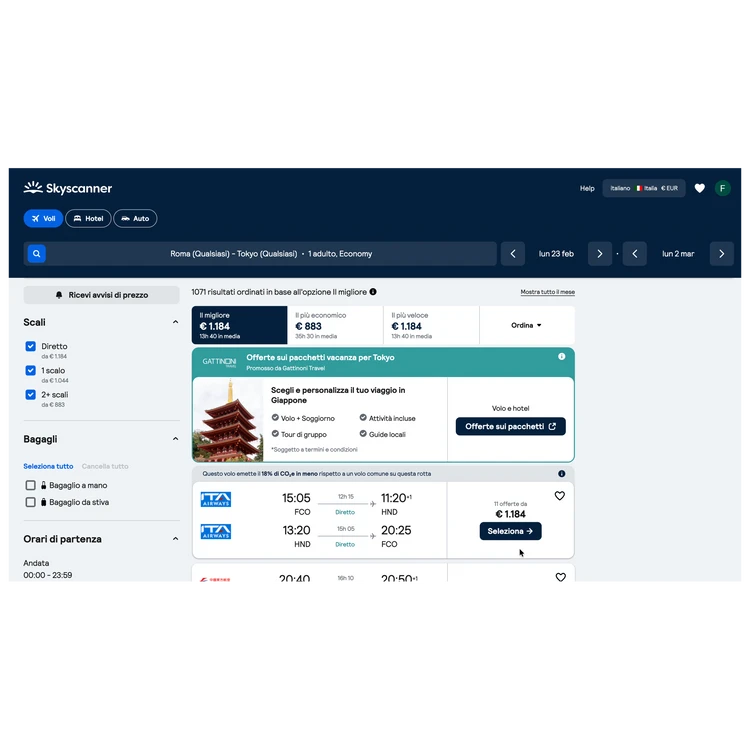Collapse the Bagagli section
The width and height of the screenshot is (750, 750).
click(176, 439)
